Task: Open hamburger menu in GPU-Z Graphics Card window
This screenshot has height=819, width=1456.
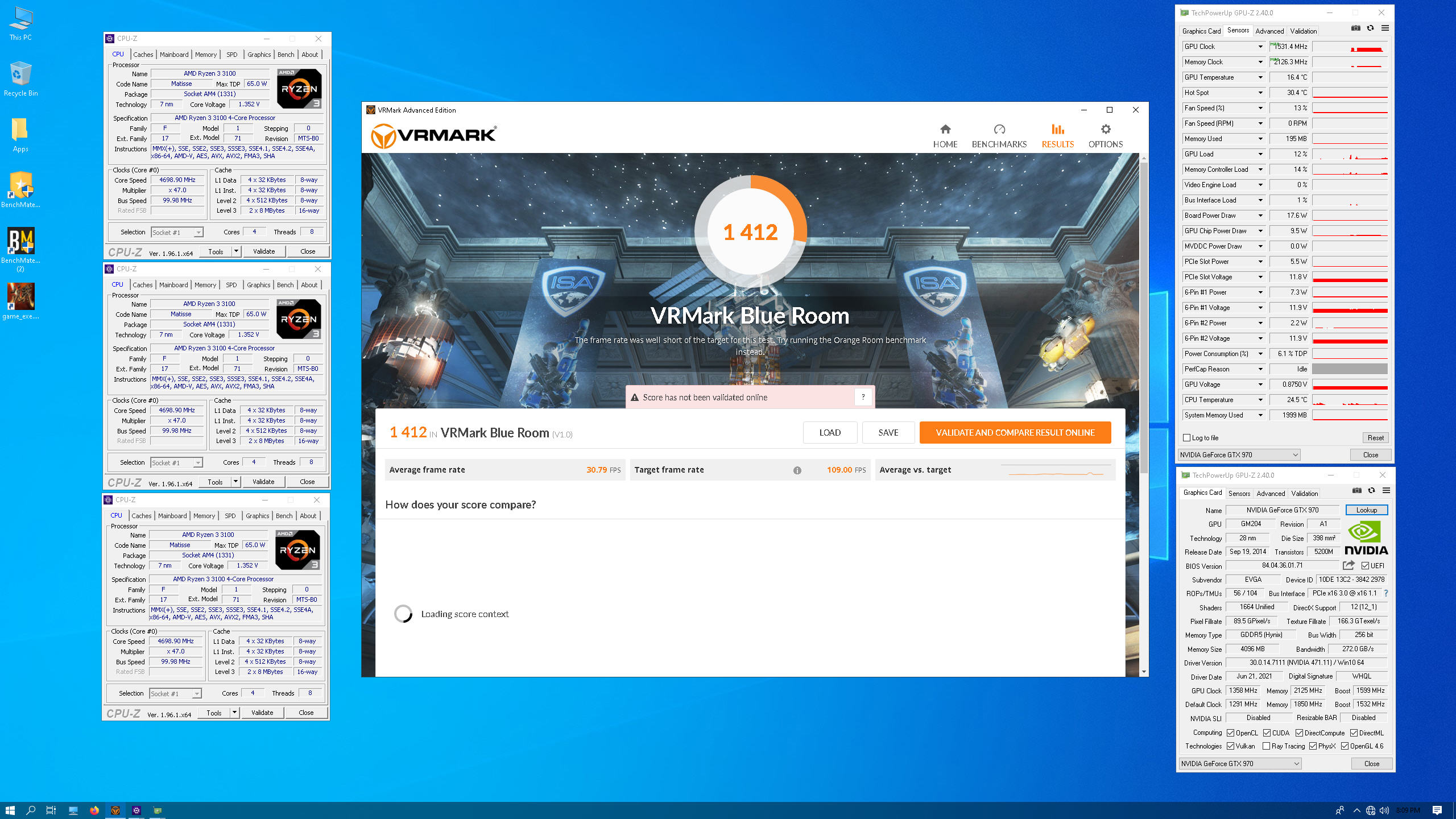Action: [1386, 491]
